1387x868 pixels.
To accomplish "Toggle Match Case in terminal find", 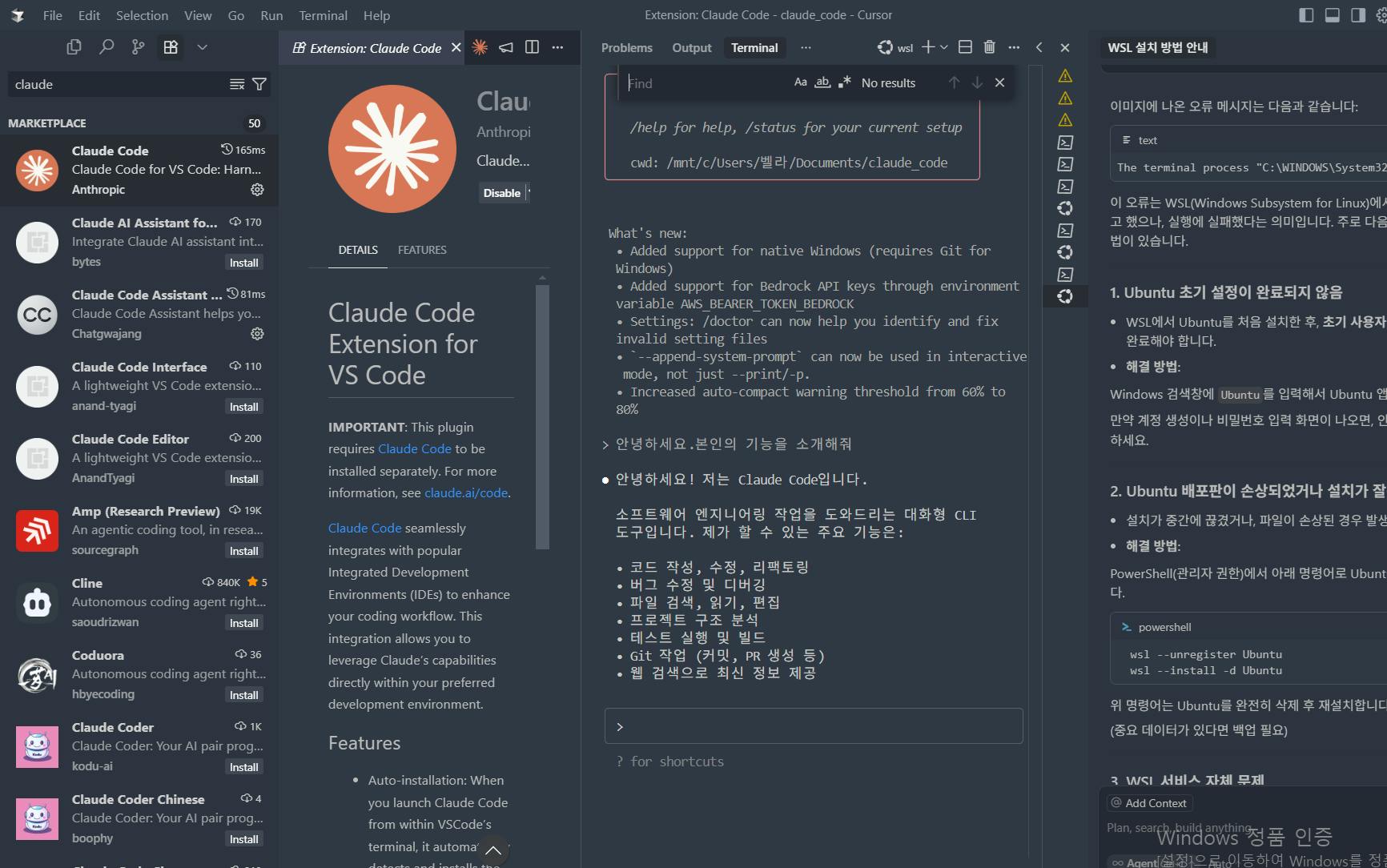I will (801, 82).
